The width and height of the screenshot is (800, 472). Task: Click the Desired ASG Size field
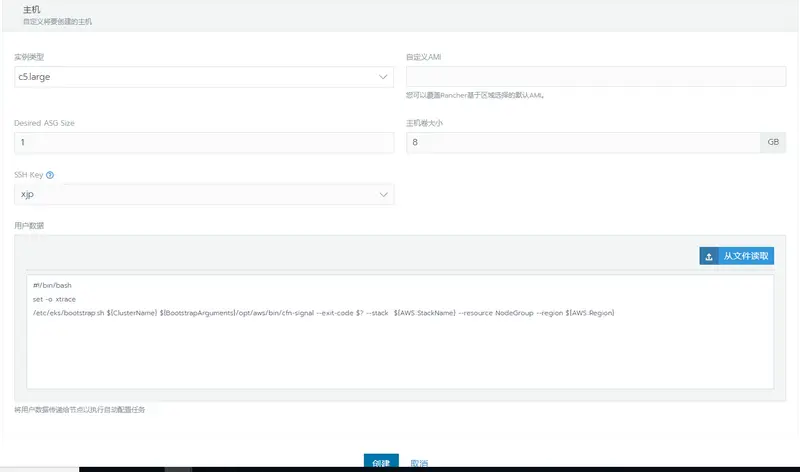coord(204,142)
